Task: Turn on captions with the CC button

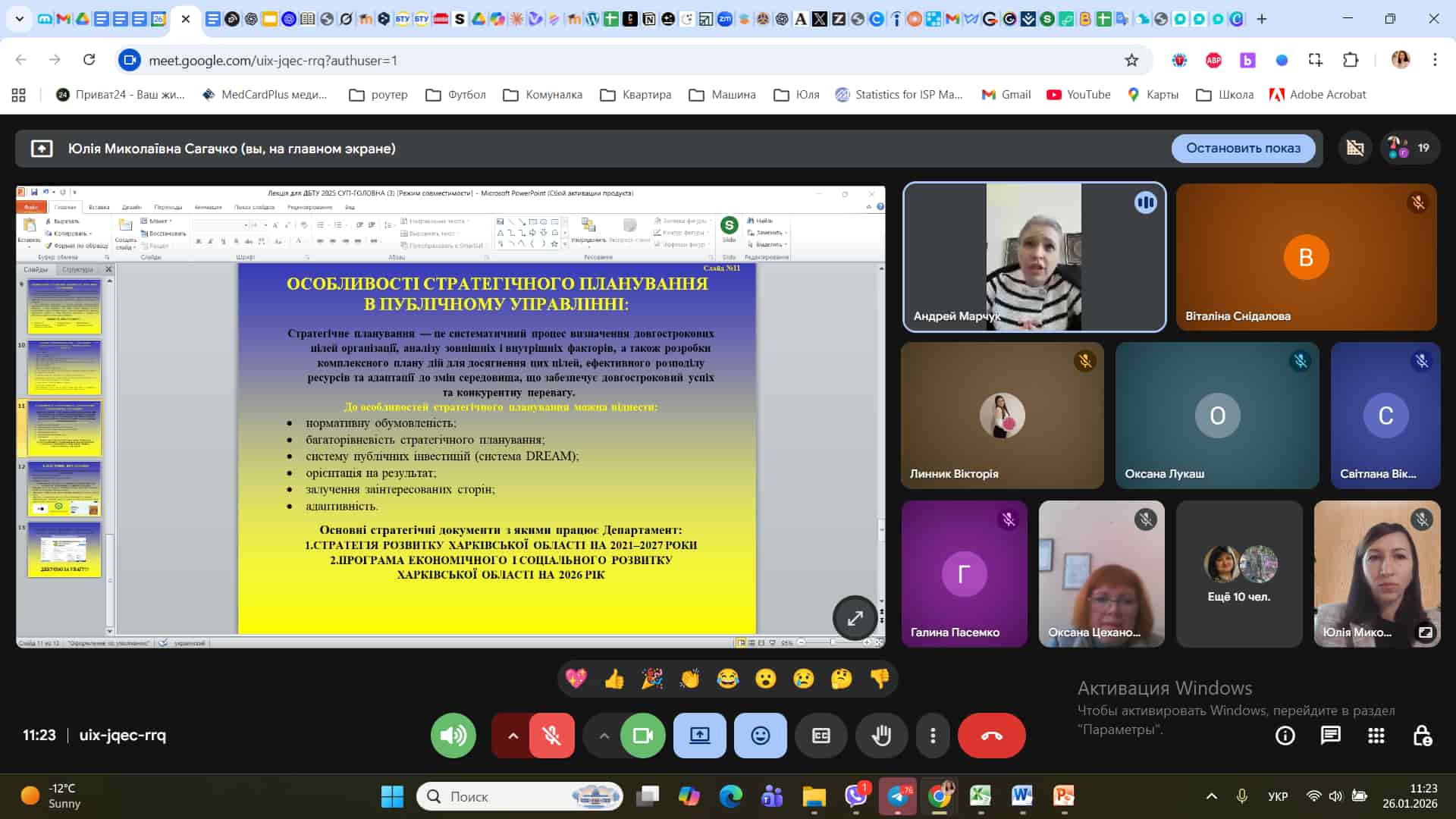Action: point(821,736)
